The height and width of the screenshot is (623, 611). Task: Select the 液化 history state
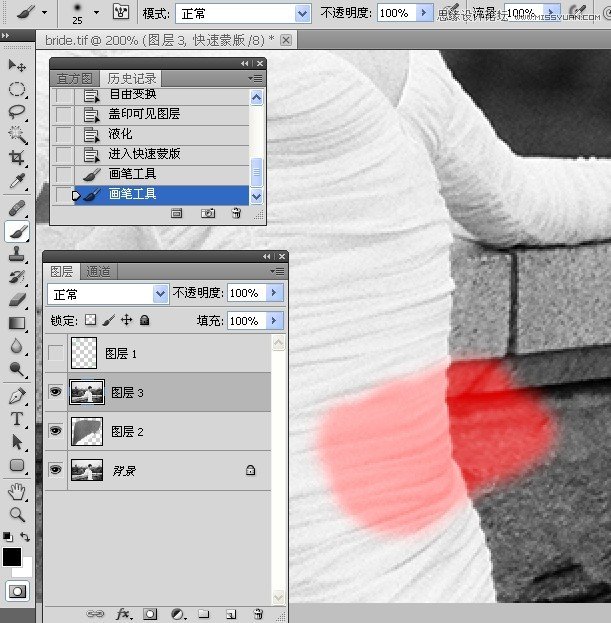150,134
